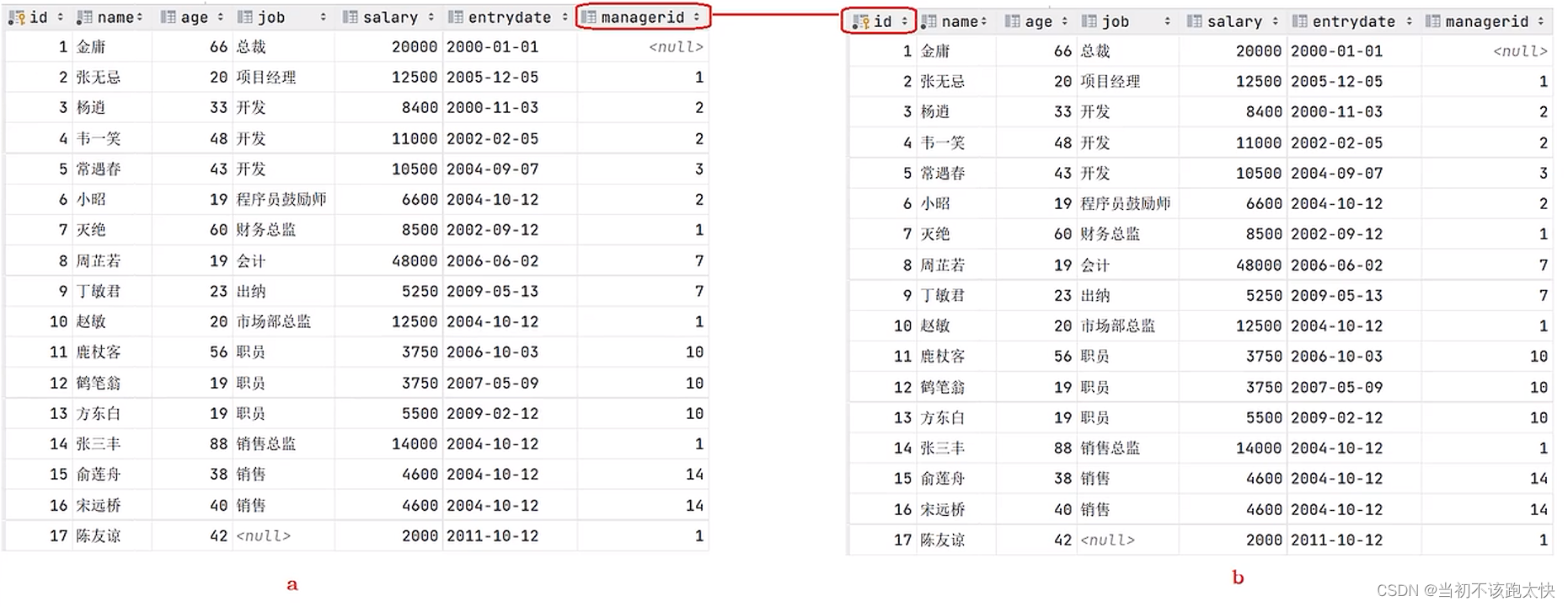The height and width of the screenshot is (607, 1568).
Task: Click the salary column icon in table a
Action: tap(350, 17)
